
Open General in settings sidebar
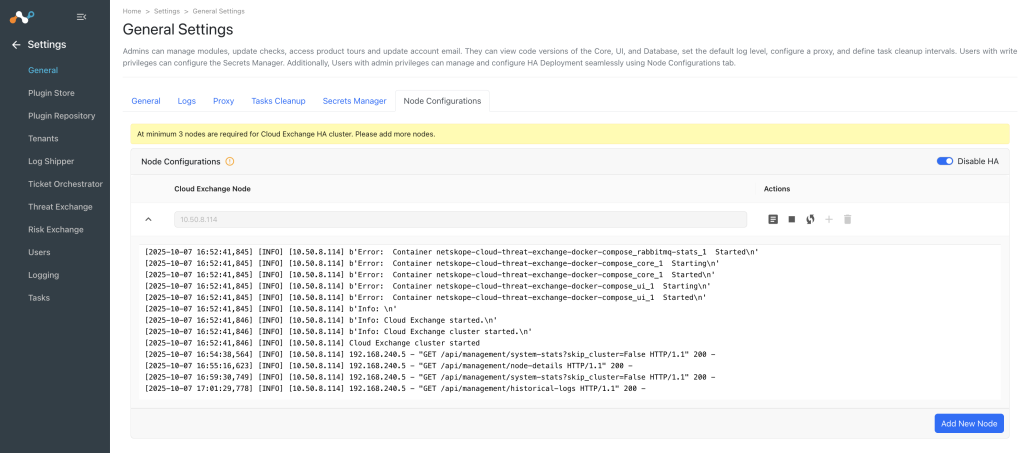[x=43, y=70]
